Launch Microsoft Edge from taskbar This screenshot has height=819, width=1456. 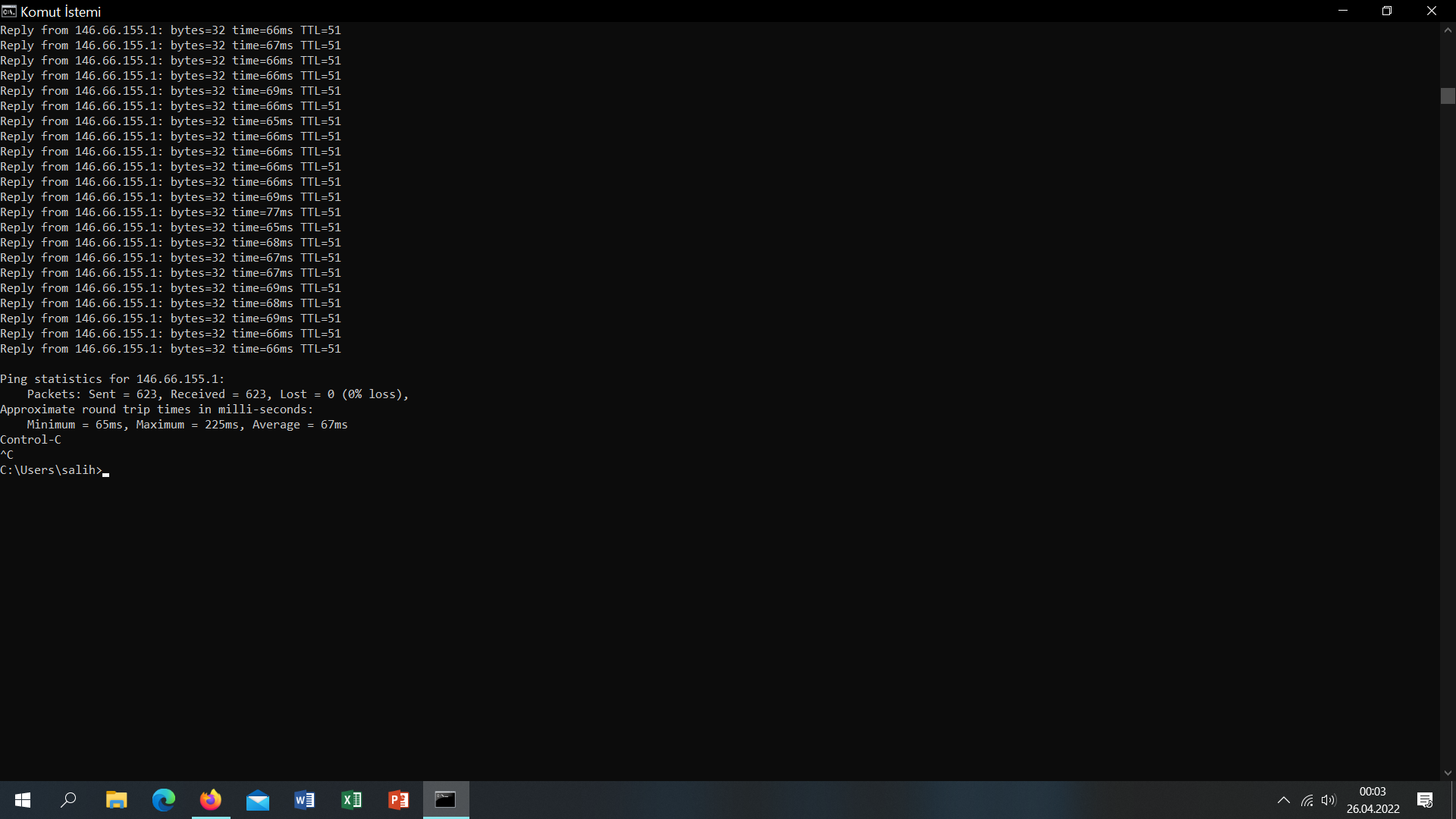click(x=163, y=800)
